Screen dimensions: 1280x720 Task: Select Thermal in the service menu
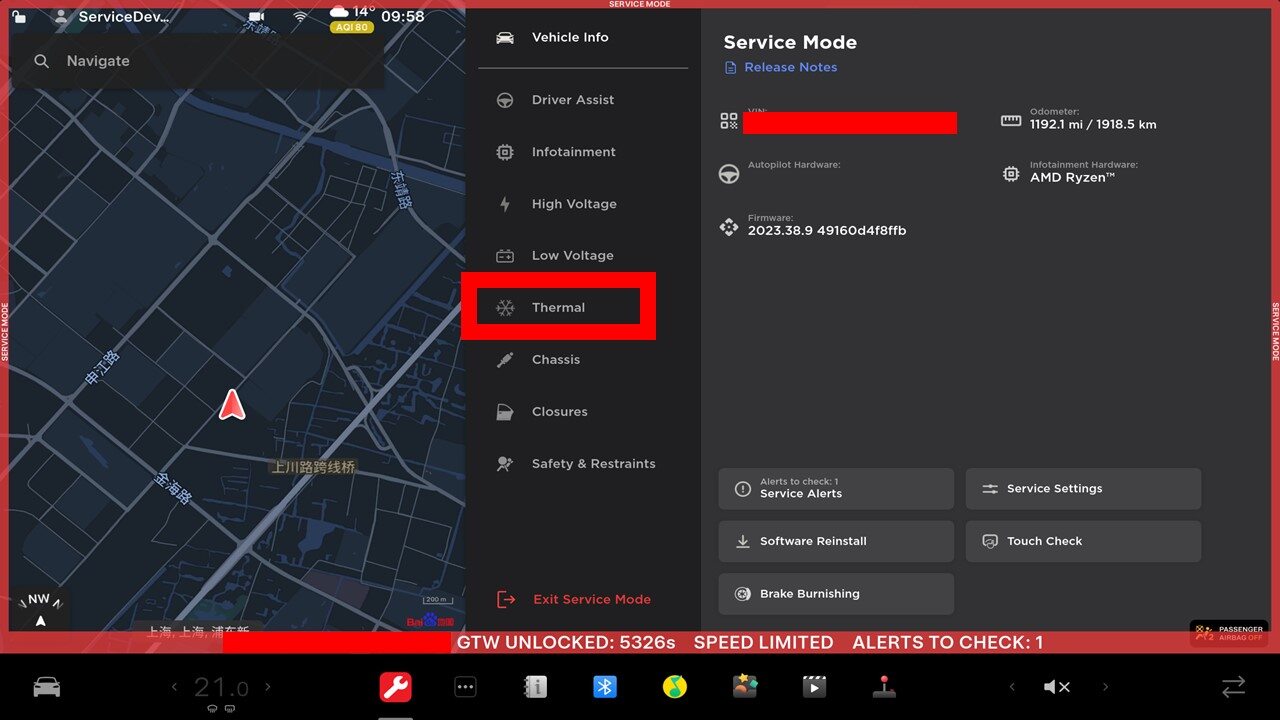pos(557,307)
